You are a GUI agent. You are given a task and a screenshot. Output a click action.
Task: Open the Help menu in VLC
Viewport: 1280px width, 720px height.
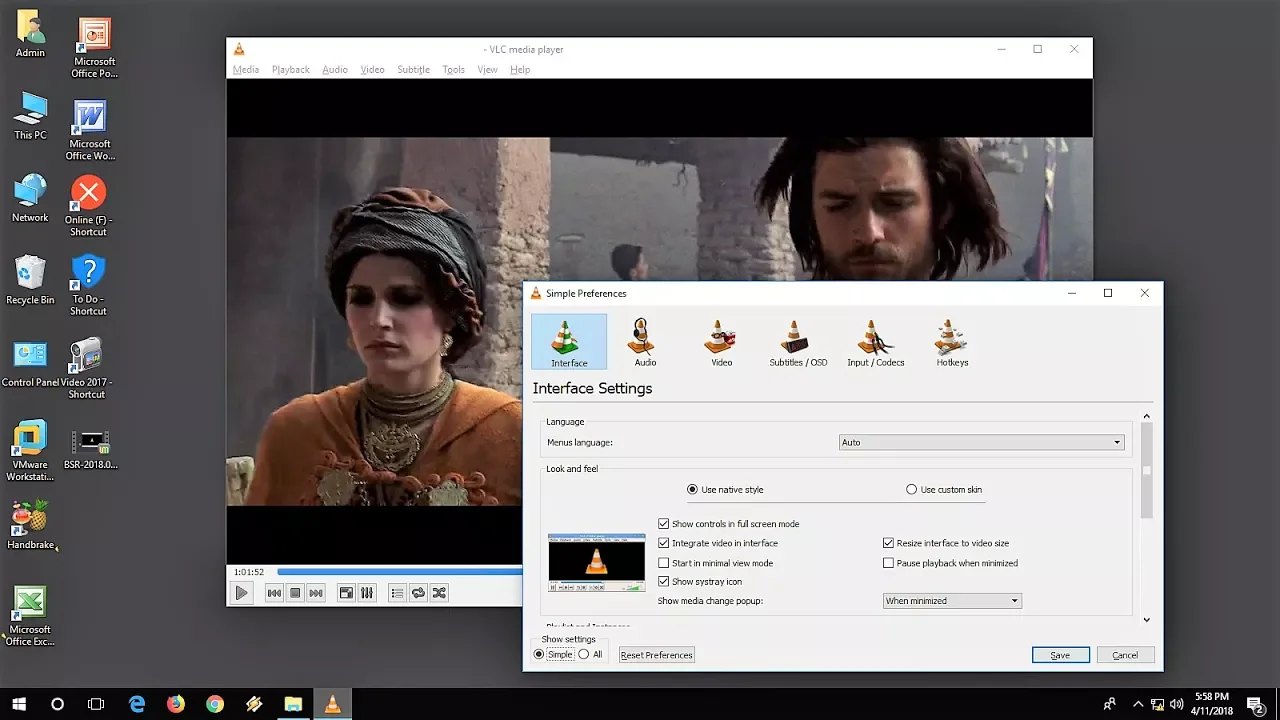[x=520, y=70]
